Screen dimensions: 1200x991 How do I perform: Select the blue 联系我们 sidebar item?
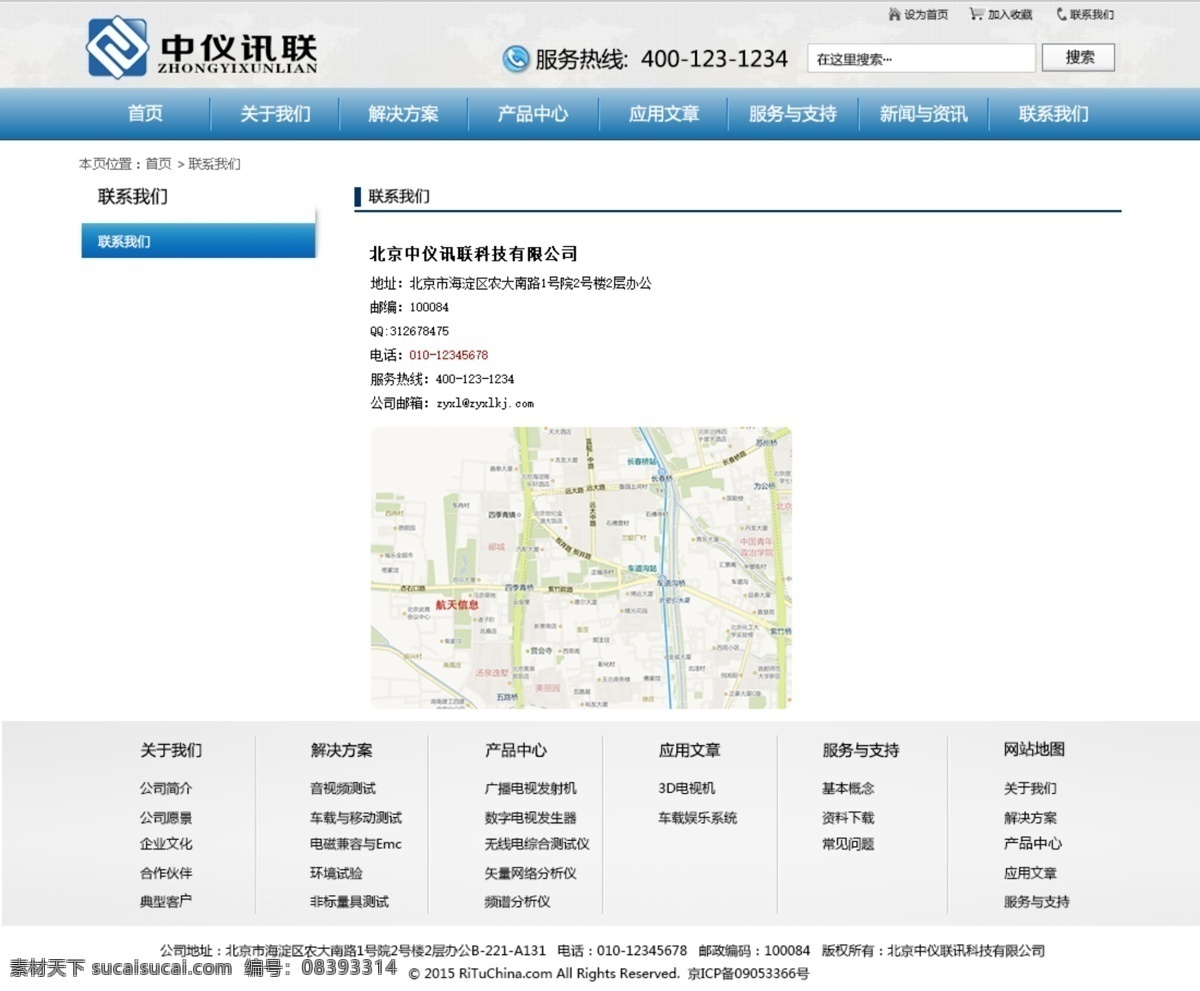pyautogui.click(x=198, y=241)
